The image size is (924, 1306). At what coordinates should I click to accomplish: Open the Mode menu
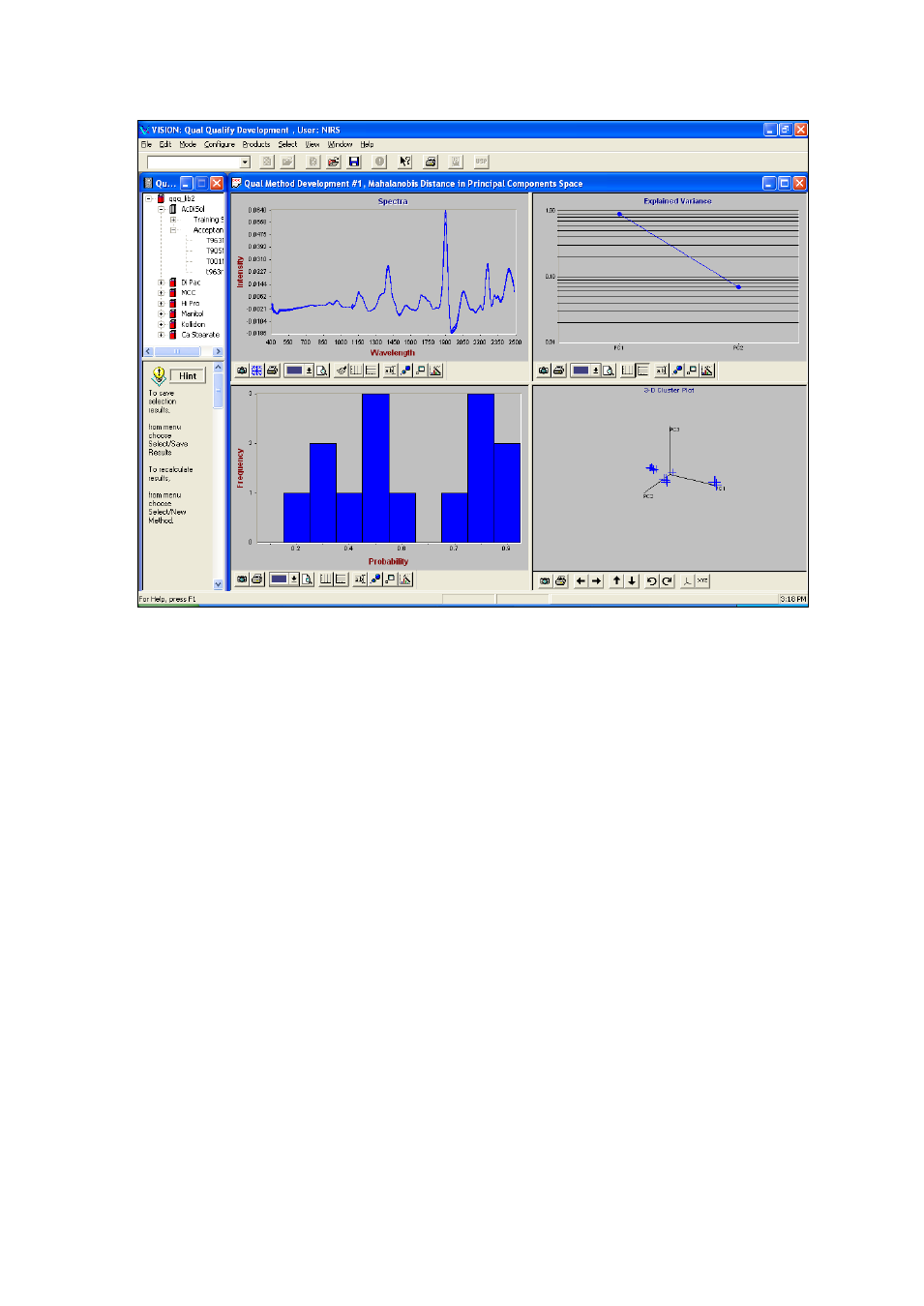coord(188,144)
